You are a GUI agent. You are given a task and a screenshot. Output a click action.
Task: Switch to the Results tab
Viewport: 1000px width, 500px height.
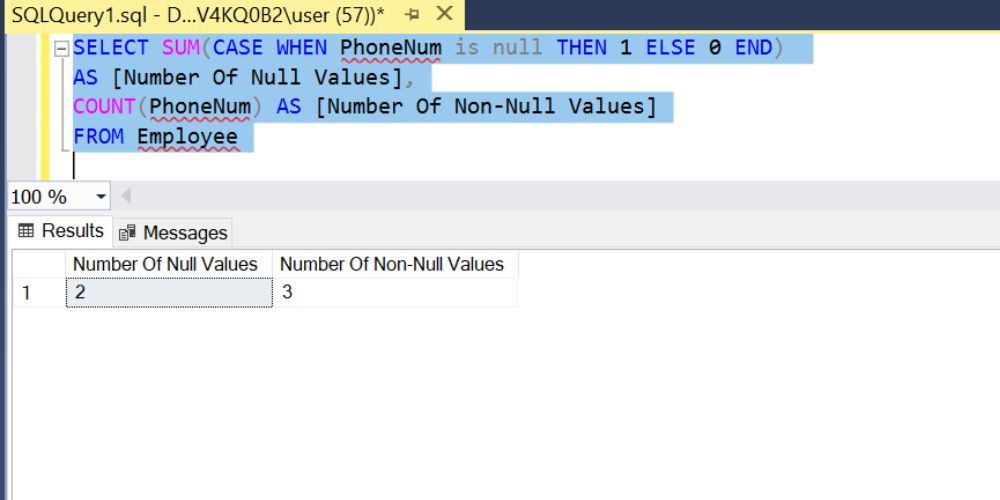point(61,231)
